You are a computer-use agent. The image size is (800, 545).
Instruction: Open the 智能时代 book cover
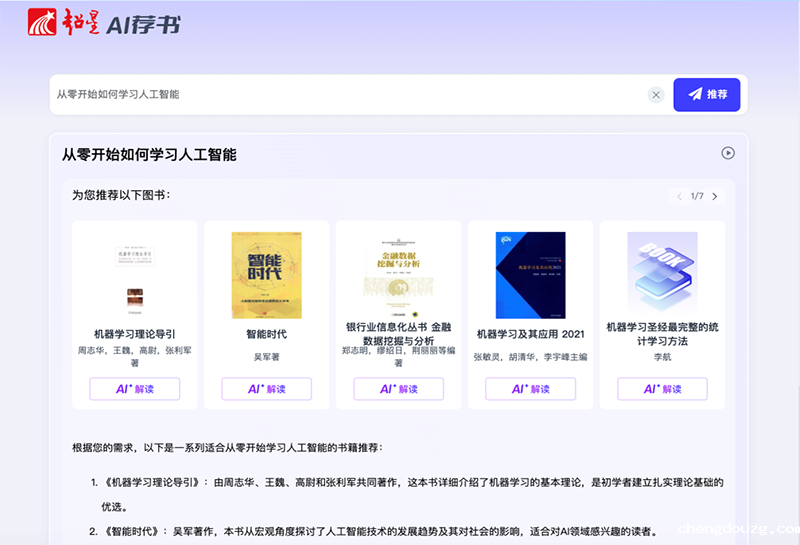pos(266,275)
